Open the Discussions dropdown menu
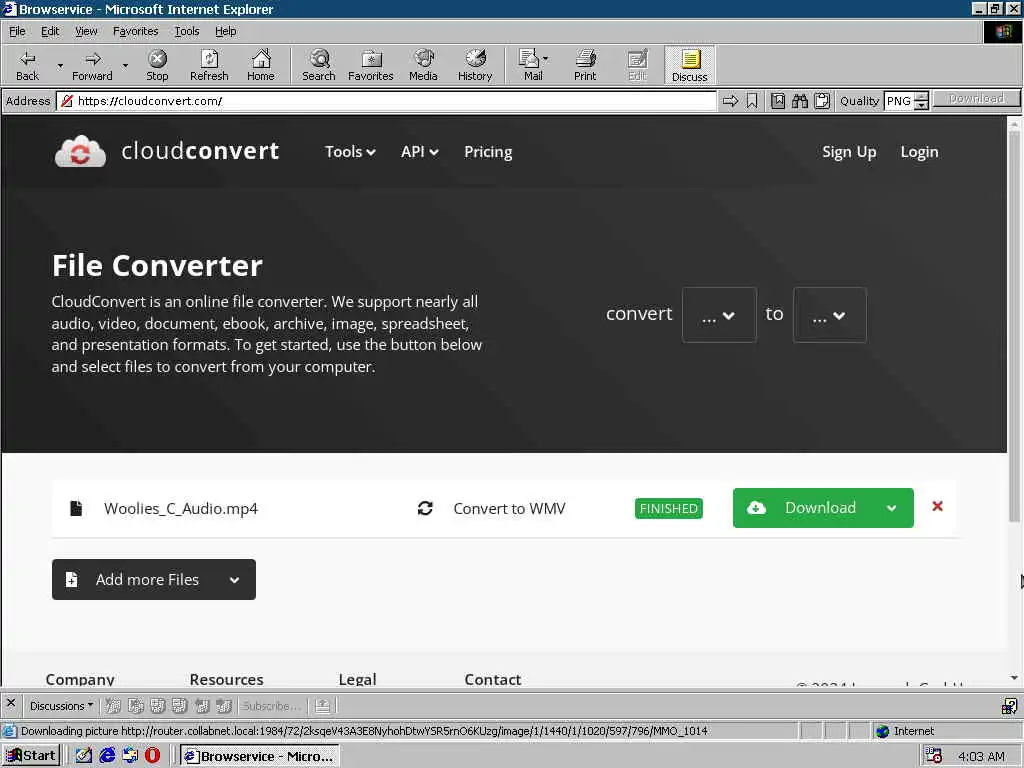1024x768 pixels. (x=61, y=705)
